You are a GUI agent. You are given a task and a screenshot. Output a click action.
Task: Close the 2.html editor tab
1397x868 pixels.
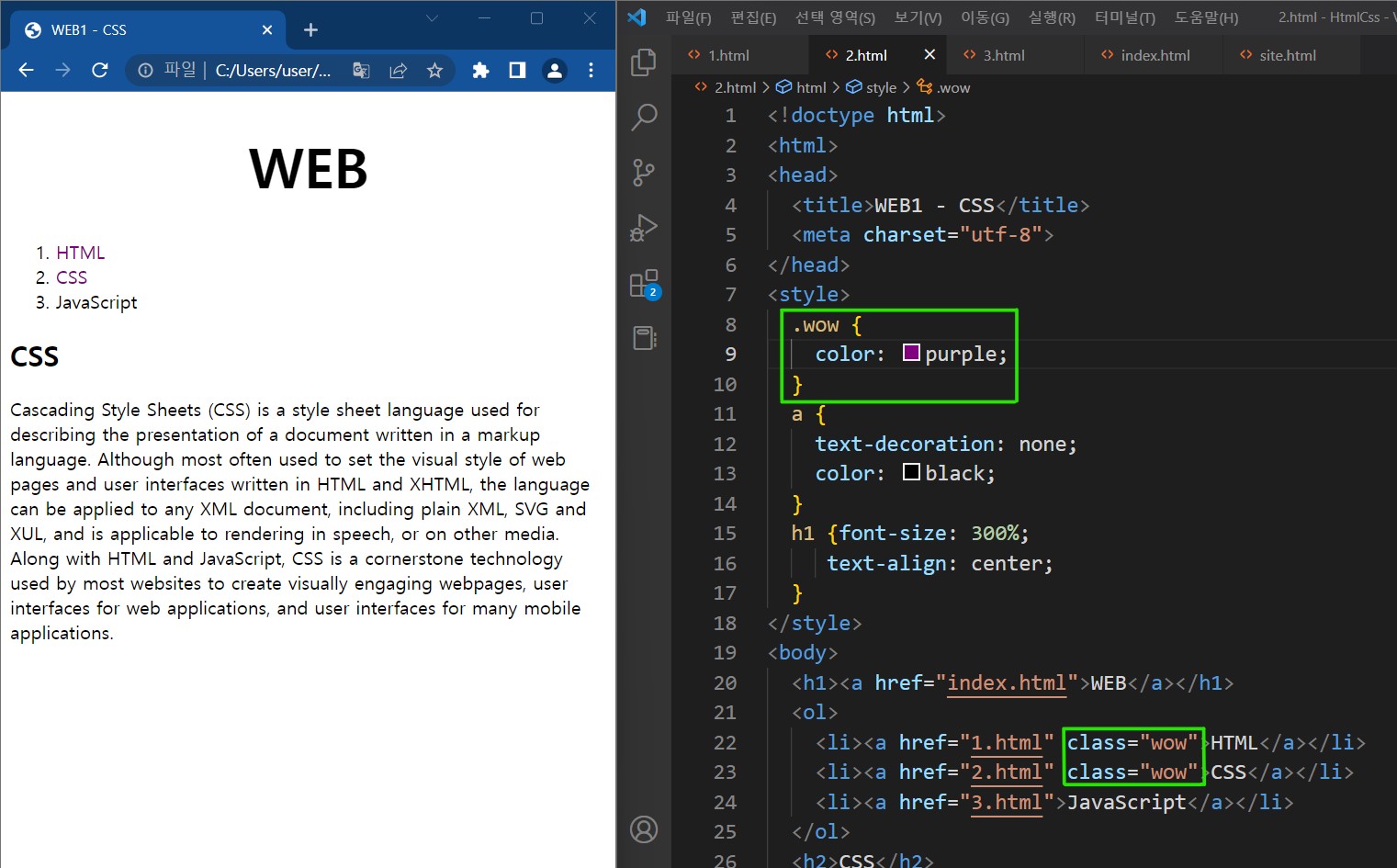[x=929, y=54]
